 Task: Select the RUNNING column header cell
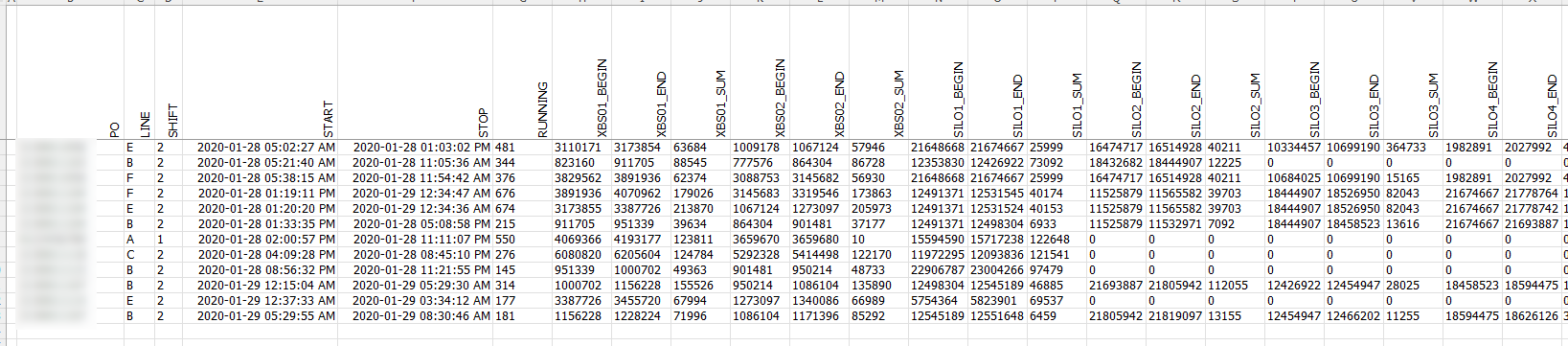[523, 73]
